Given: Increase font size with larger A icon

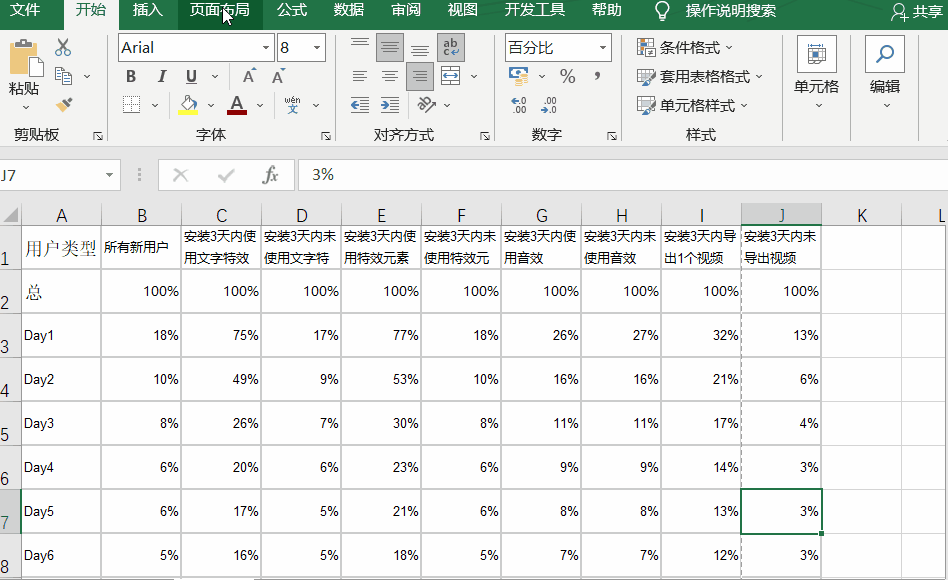Looking at the screenshot, I should click(249, 76).
